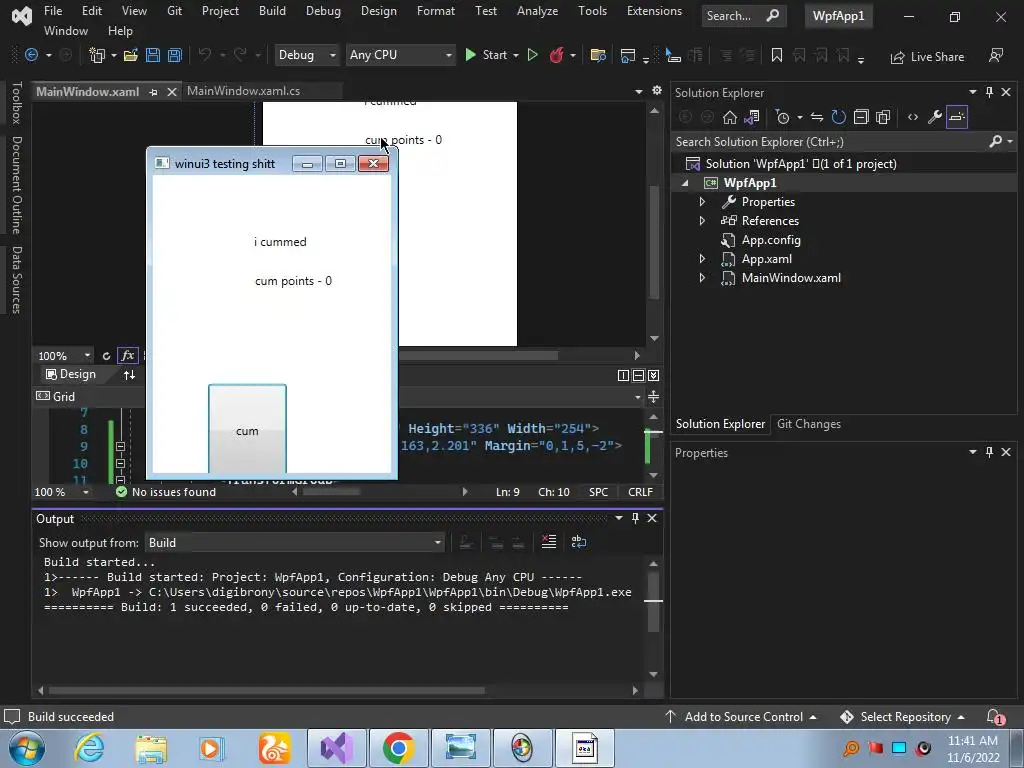Refresh the Solution Explorer
Screen dimensions: 1024x768
839,117
